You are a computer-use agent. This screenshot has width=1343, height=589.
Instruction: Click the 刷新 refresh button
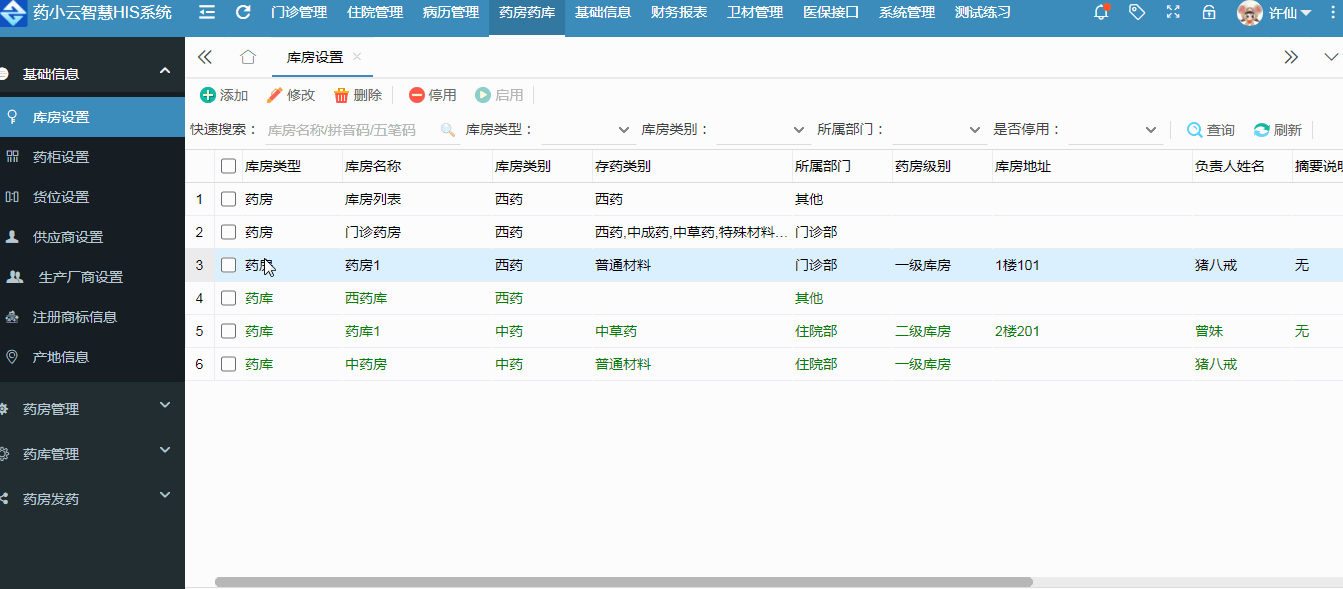[1277, 130]
